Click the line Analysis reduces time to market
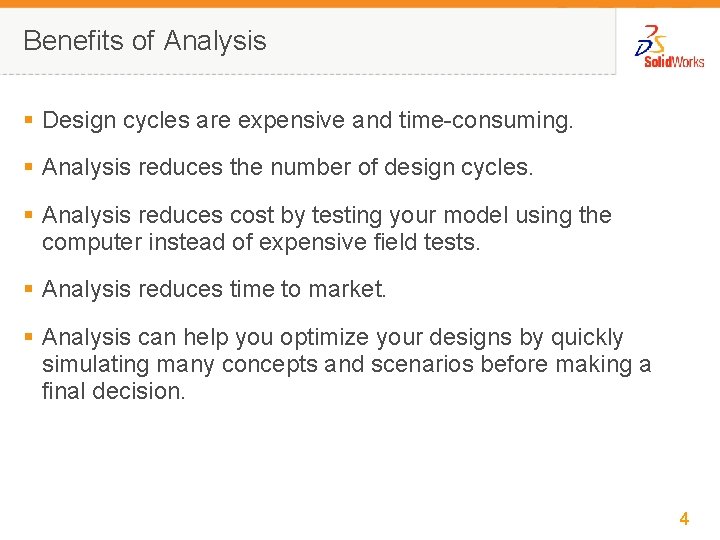This screenshot has height=540, width=720. (x=214, y=290)
